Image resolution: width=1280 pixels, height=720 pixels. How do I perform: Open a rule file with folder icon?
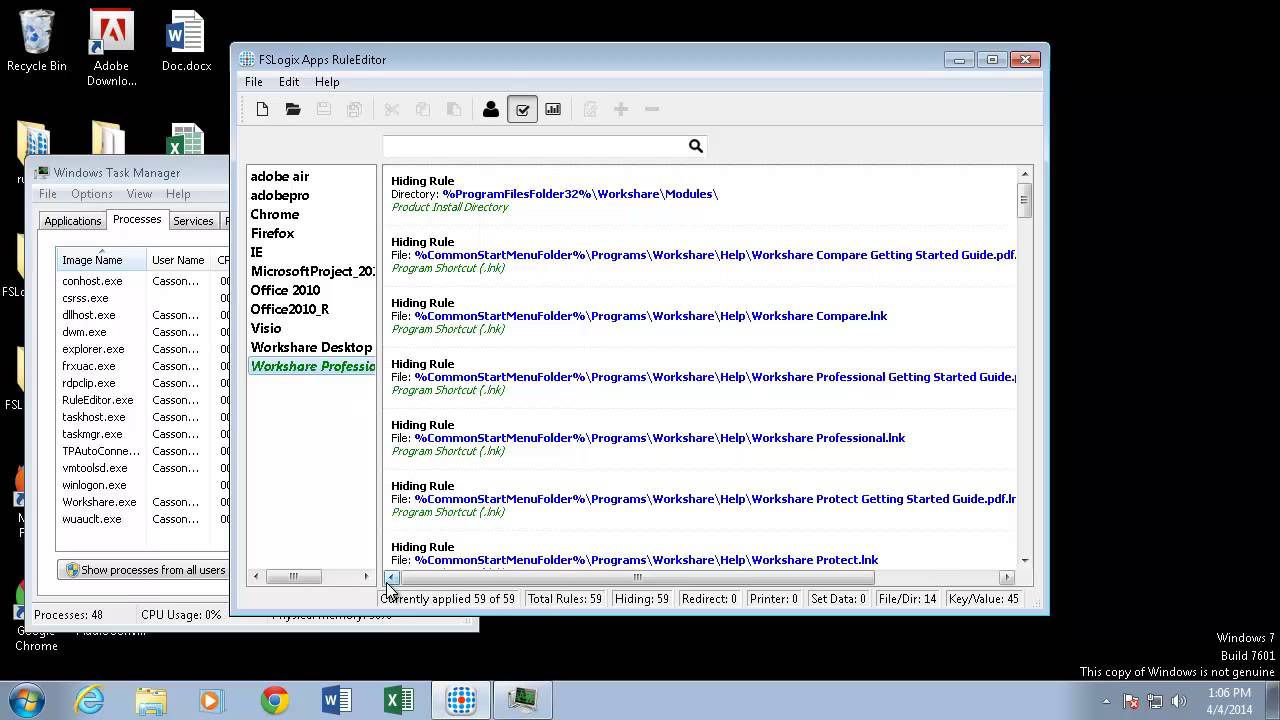(293, 109)
